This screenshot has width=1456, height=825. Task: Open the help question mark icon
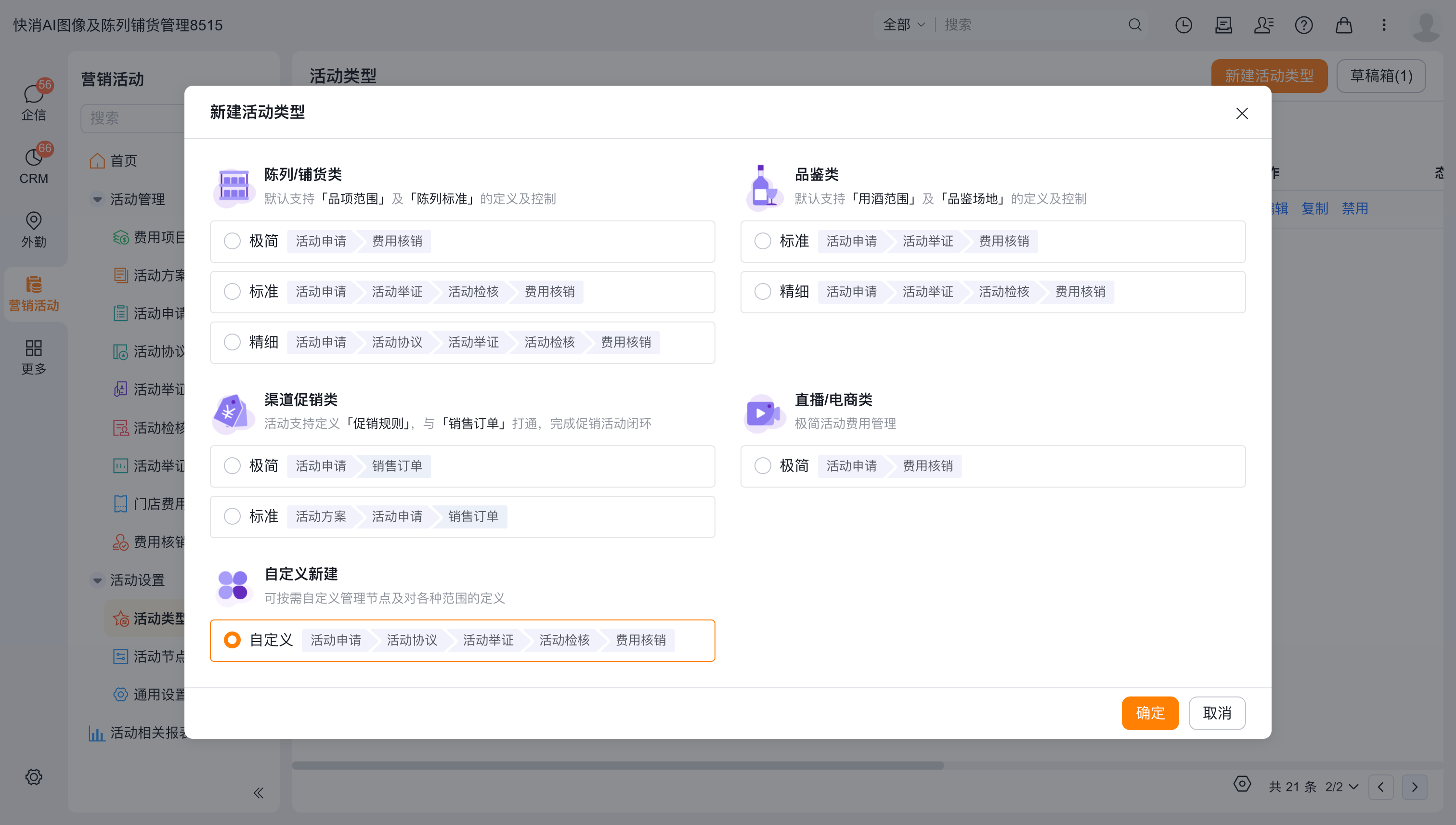click(1303, 25)
